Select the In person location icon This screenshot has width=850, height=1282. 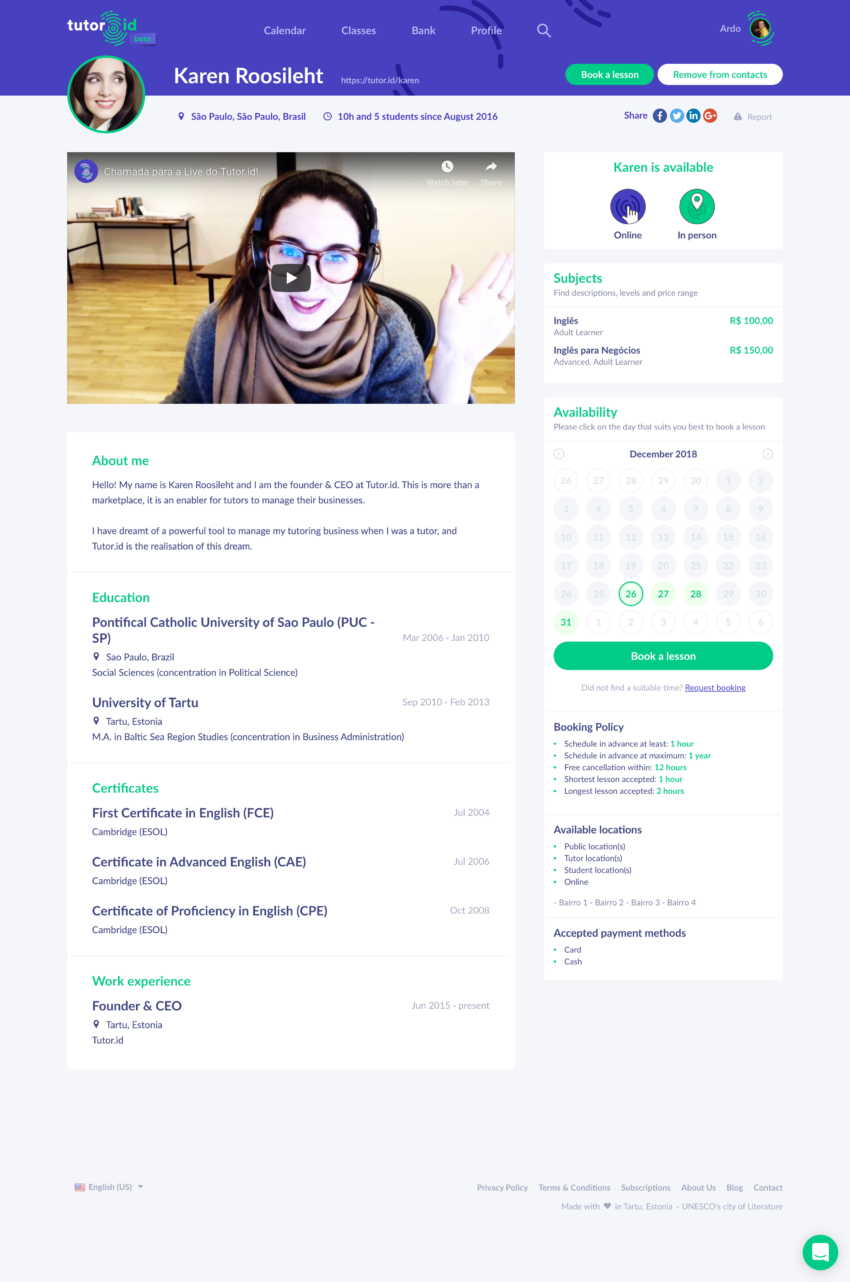697,207
